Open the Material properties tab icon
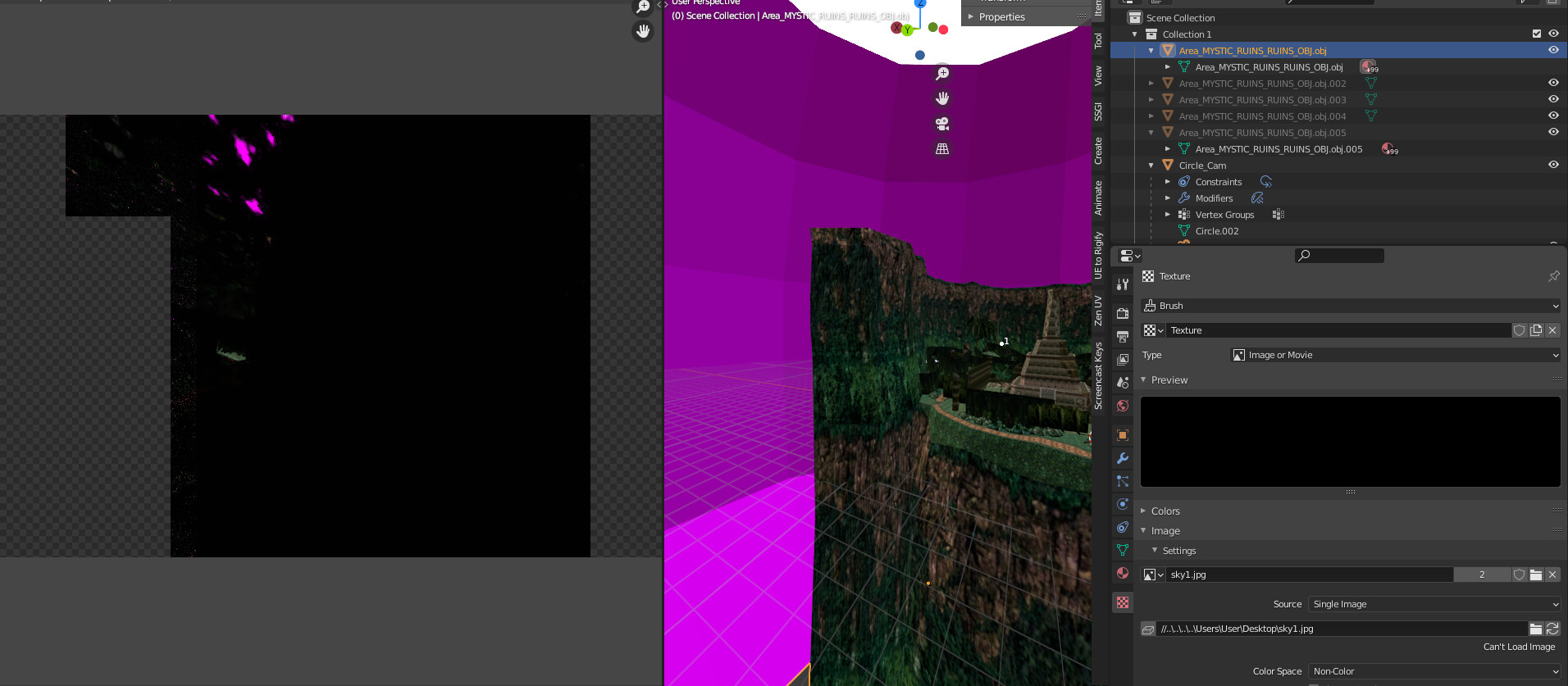This screenshot has width=1568, height=686. click(1123, 573)
